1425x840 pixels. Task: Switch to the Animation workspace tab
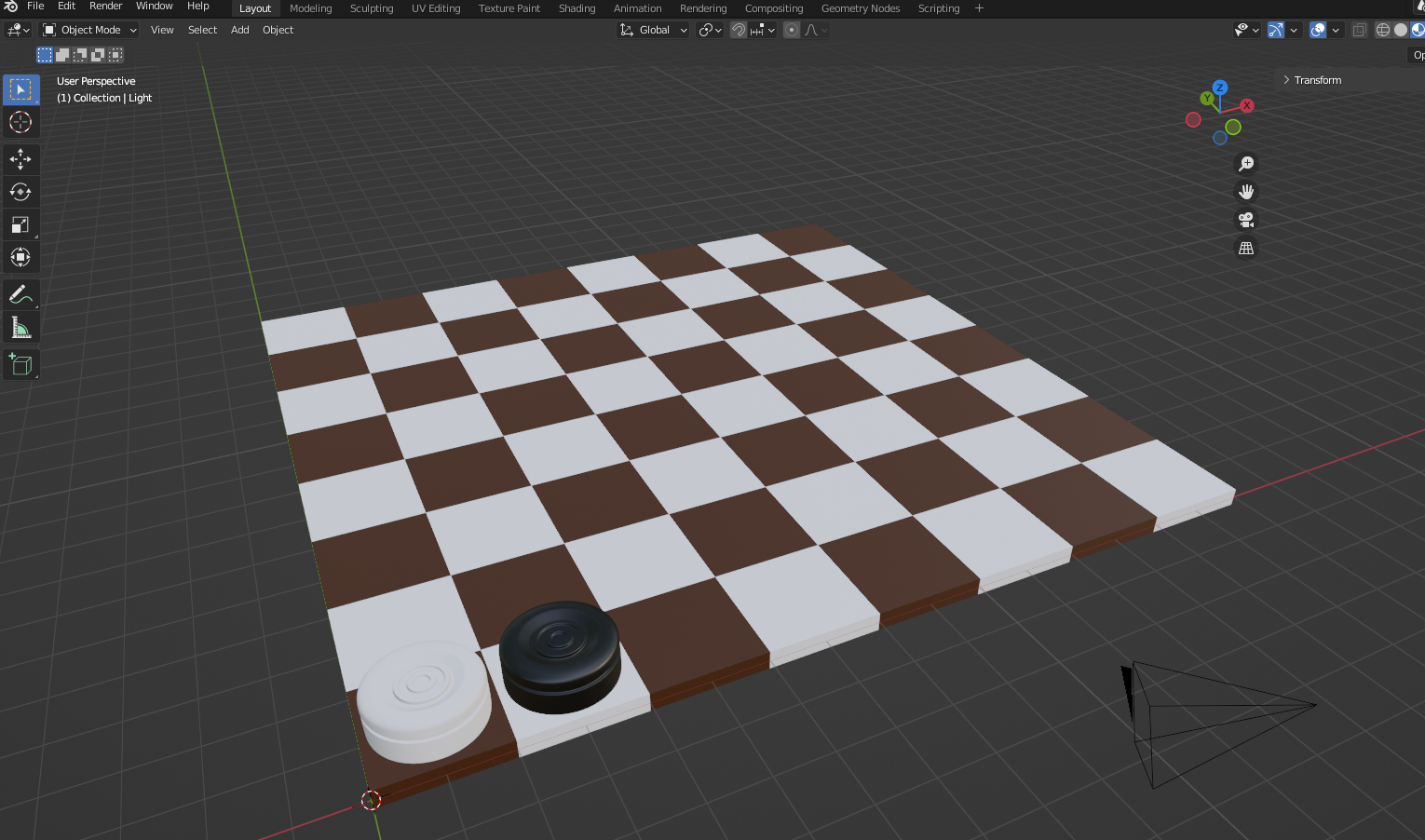[x=637, y=8]
